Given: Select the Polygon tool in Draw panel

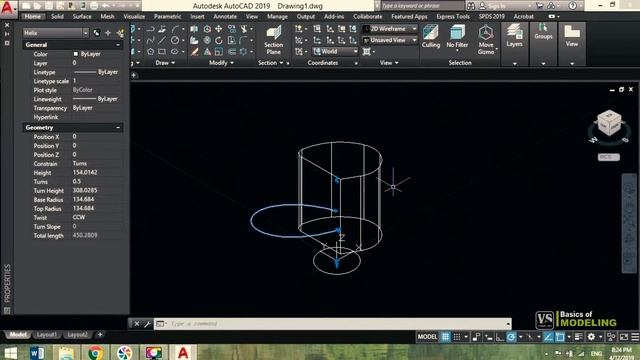Looking at the screenshot, I should click(150, 51).
